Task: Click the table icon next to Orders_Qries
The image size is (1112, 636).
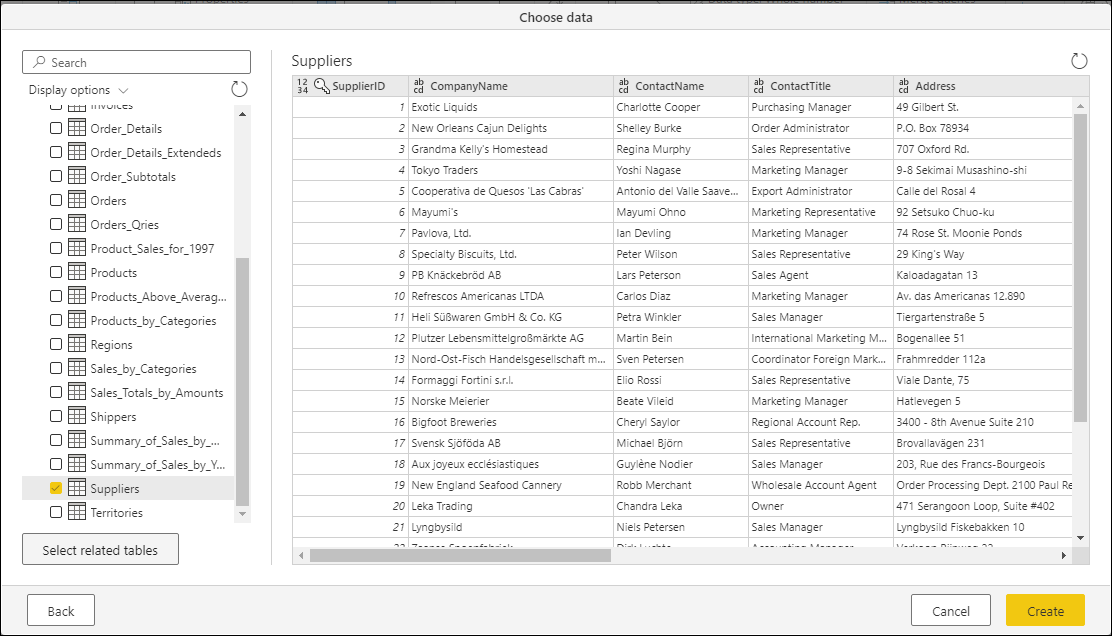Action: click(77, 224)
